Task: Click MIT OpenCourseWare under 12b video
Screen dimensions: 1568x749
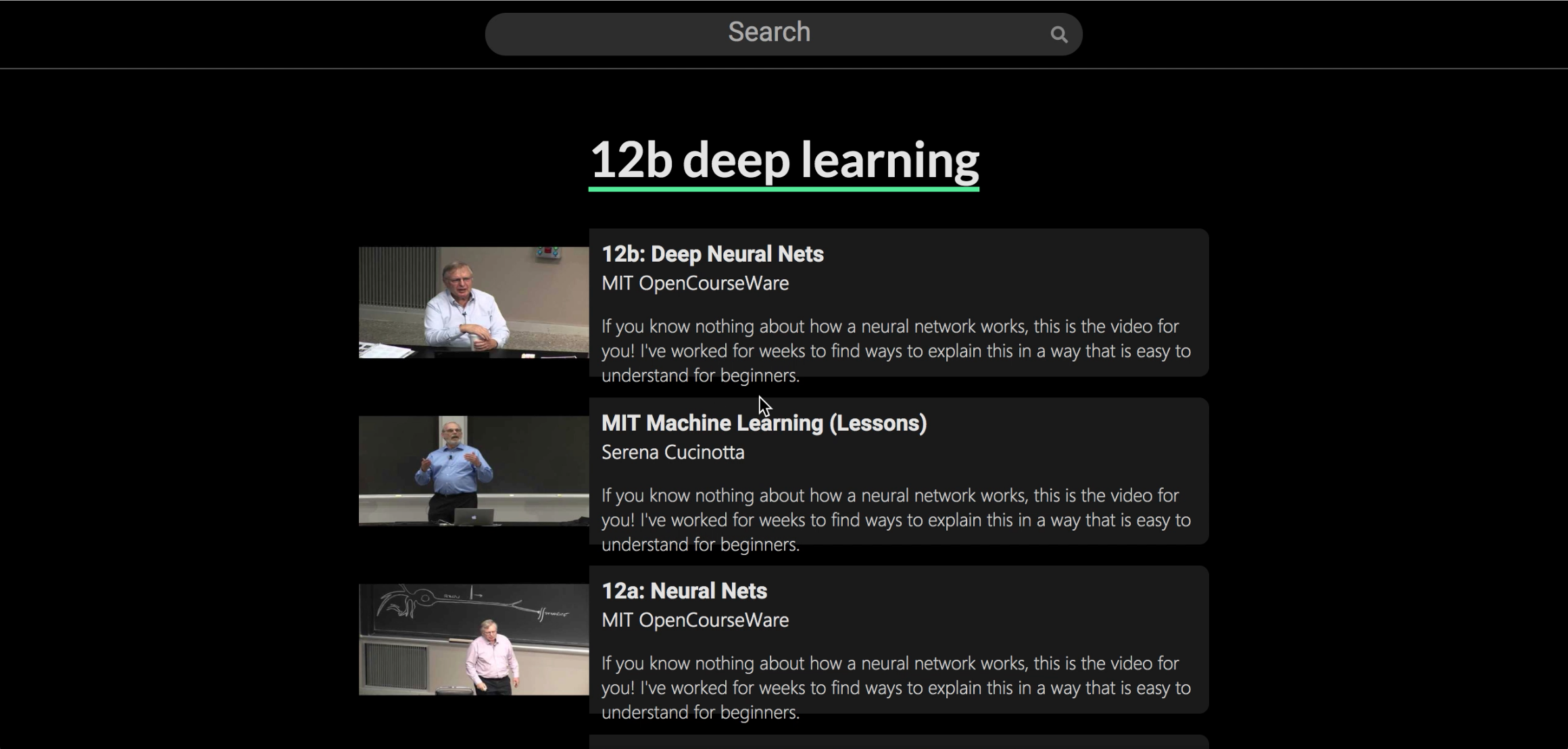Action: pyautogui.click(x=695, y=283)
